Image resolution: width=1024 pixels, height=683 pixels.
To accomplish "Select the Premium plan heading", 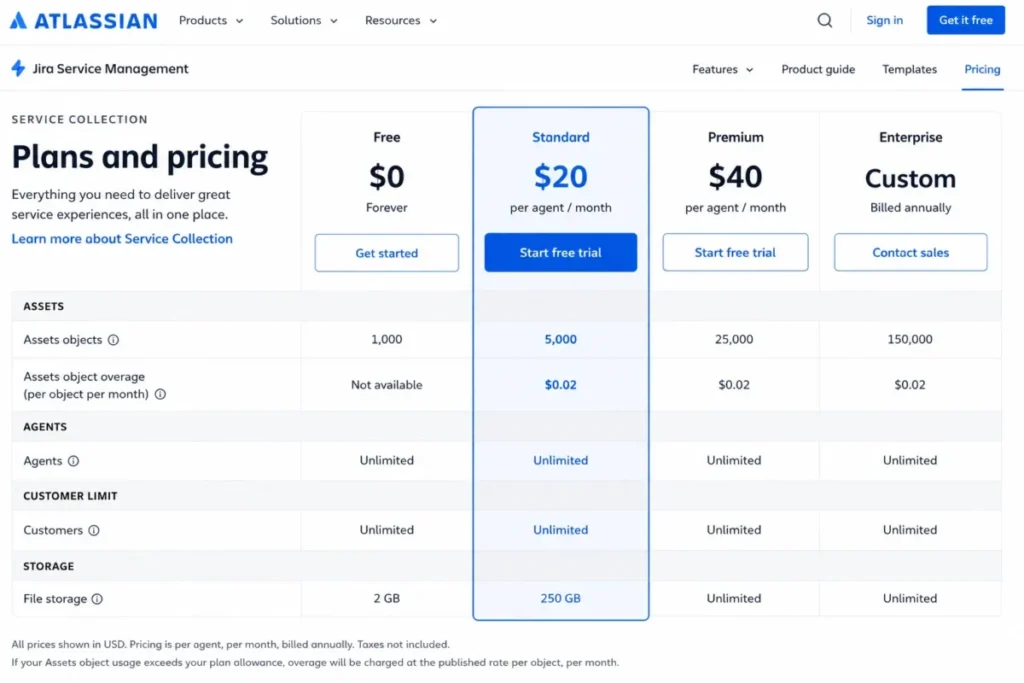I will click(735, 137).
